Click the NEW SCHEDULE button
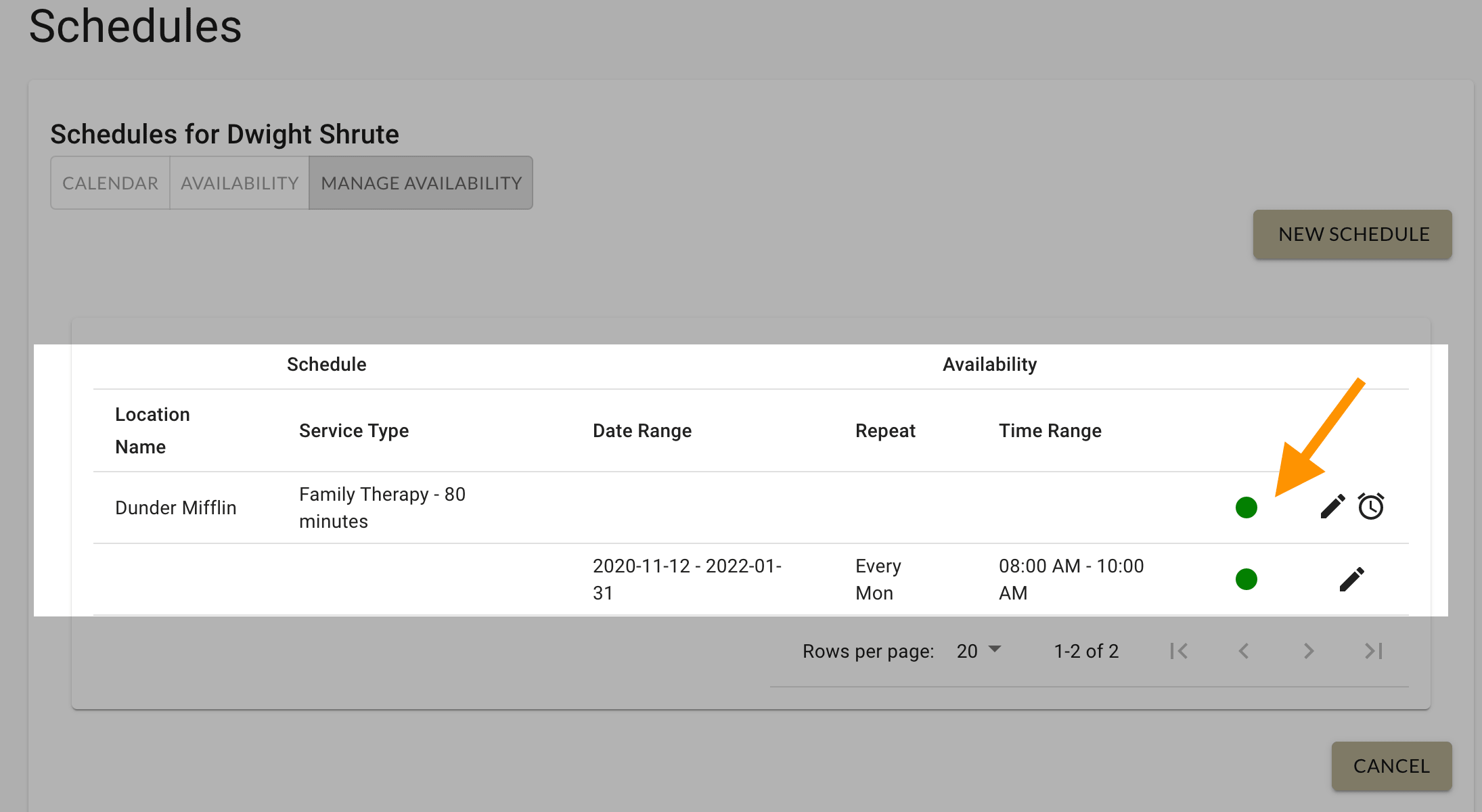 (1353, 234)
